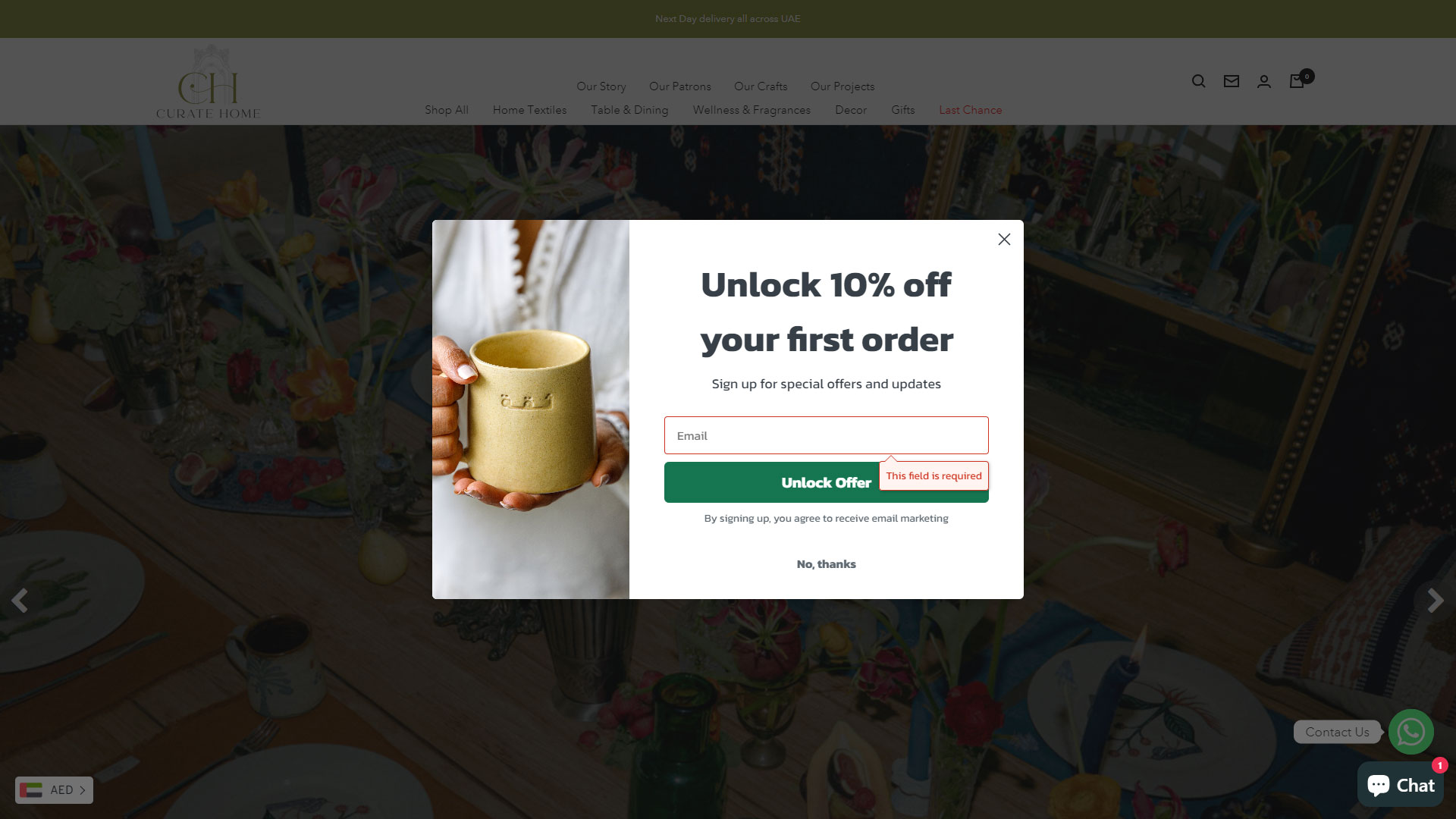
Task: Click the Contact Us label
Action: coord(1337,732)
